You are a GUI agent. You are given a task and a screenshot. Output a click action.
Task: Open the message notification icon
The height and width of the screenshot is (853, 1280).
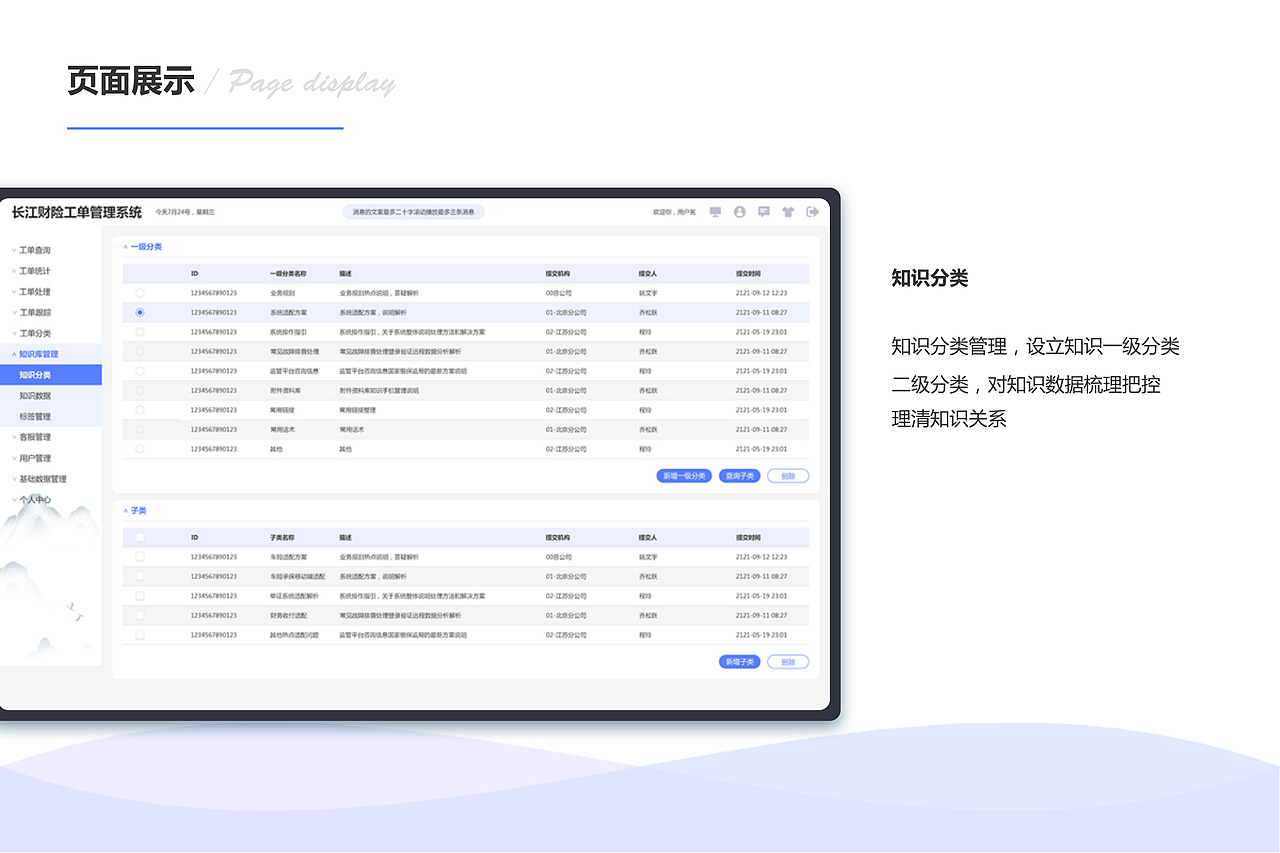(763, 211)
